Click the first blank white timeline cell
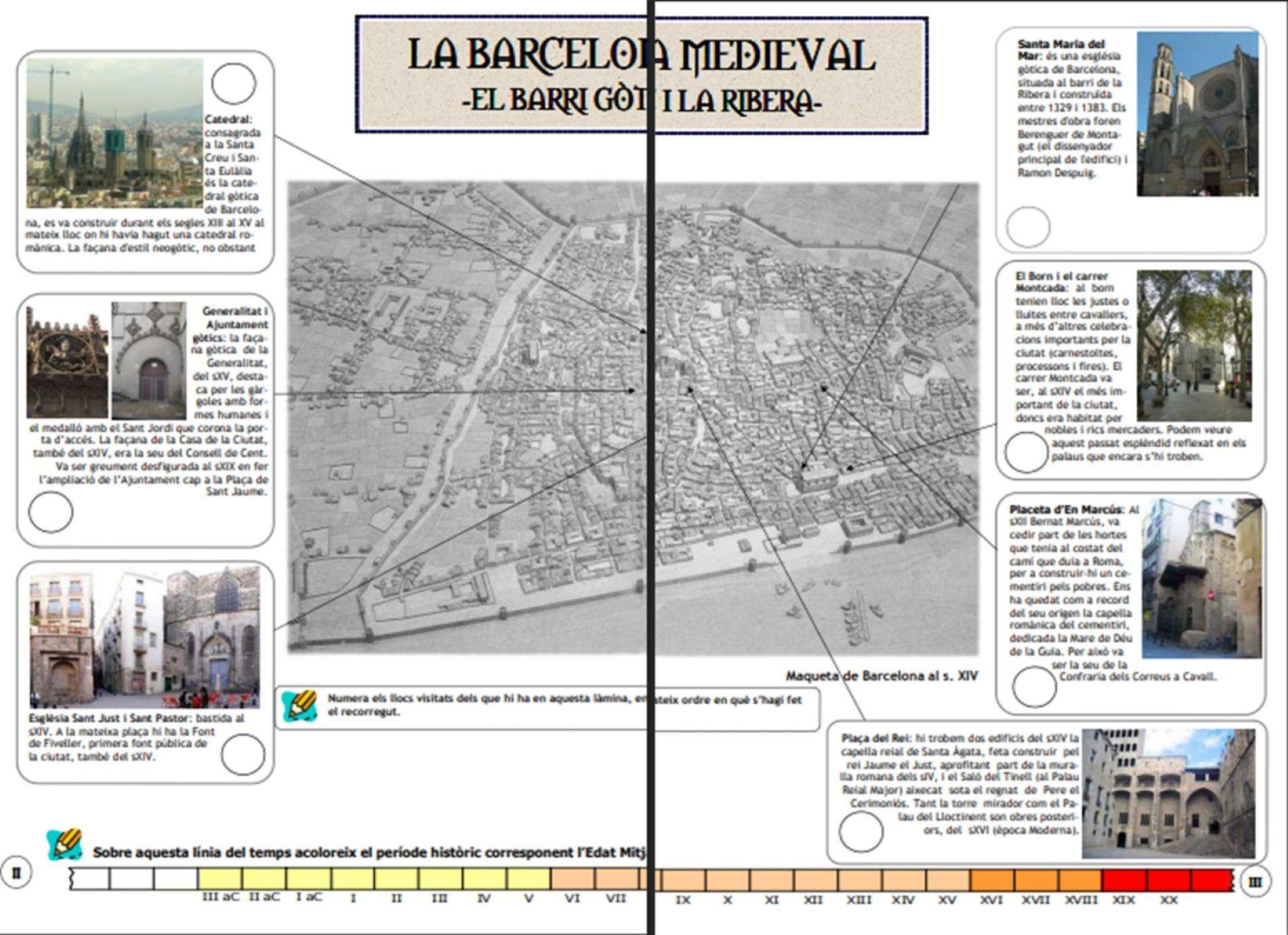This screenshot has width=1288, height=935. click(x=89, y=879)
